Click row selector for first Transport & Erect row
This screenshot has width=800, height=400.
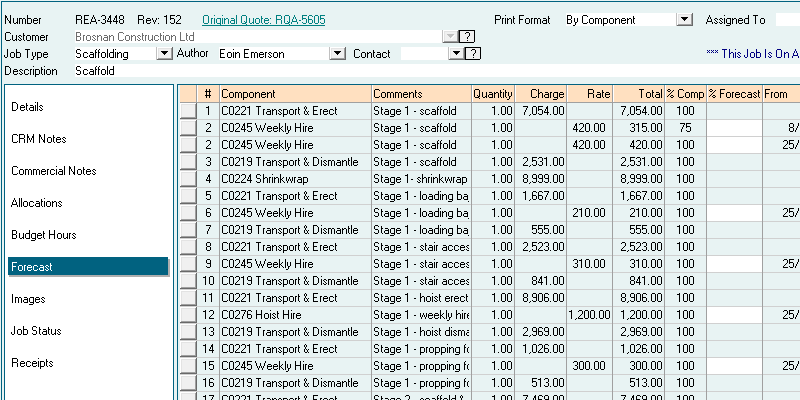[188, 111]
